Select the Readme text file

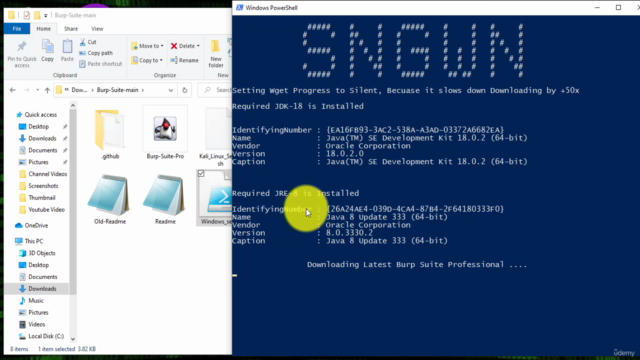(x=165, y=199)
